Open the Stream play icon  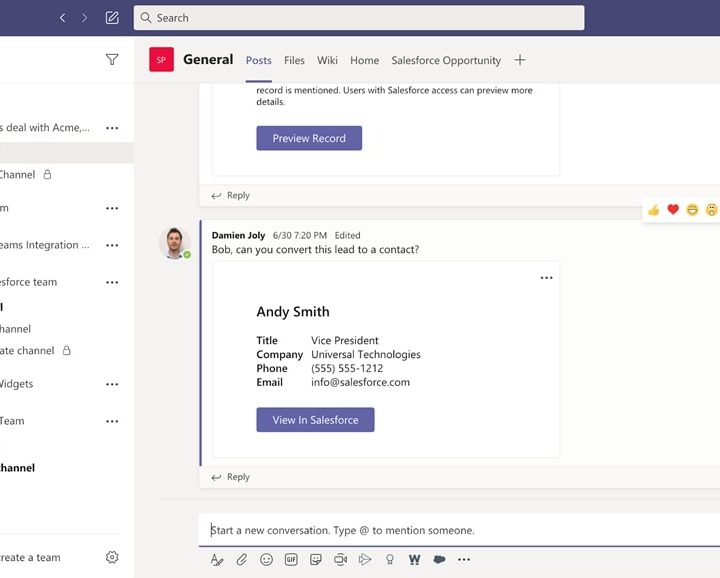[x=365, y=560]
